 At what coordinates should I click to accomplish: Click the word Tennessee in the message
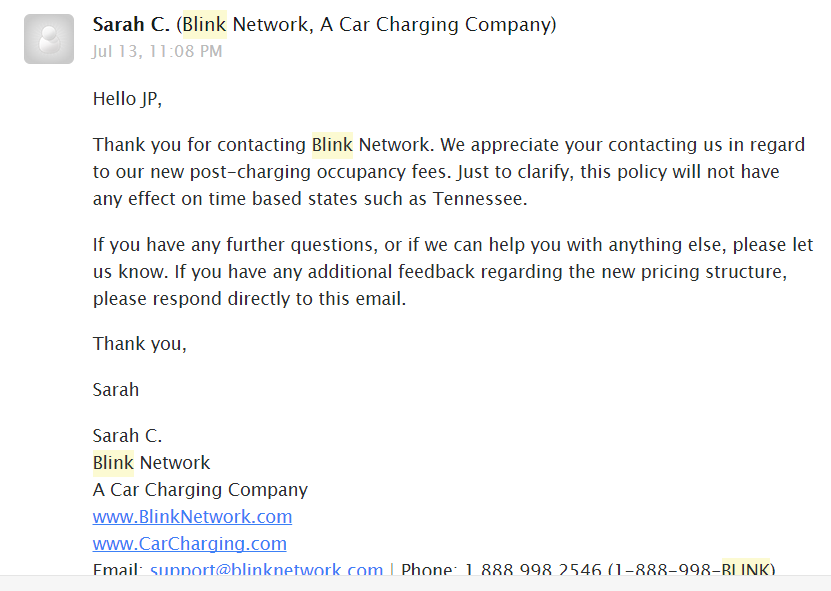point(478,199)
